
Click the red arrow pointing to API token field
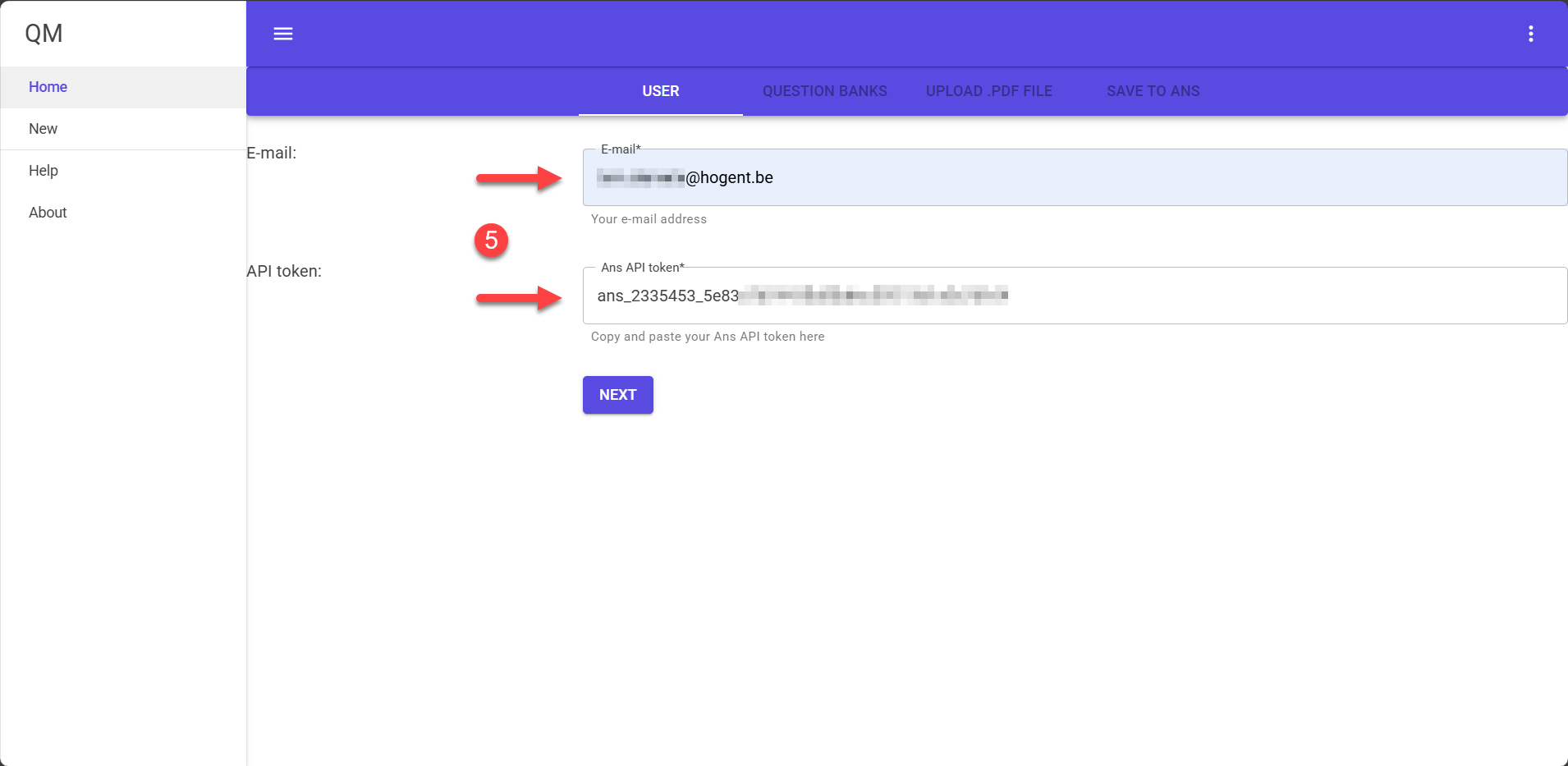[519, 297]
